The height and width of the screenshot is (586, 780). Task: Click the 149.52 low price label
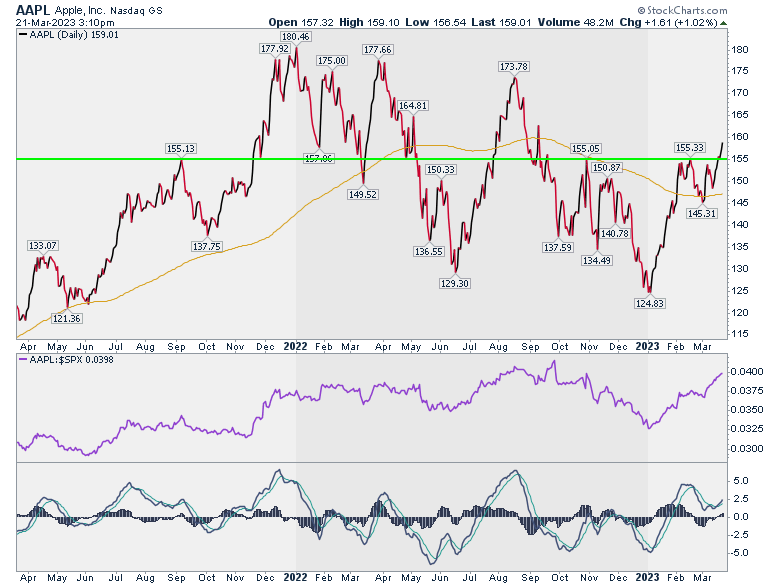(x=363, y=195)
